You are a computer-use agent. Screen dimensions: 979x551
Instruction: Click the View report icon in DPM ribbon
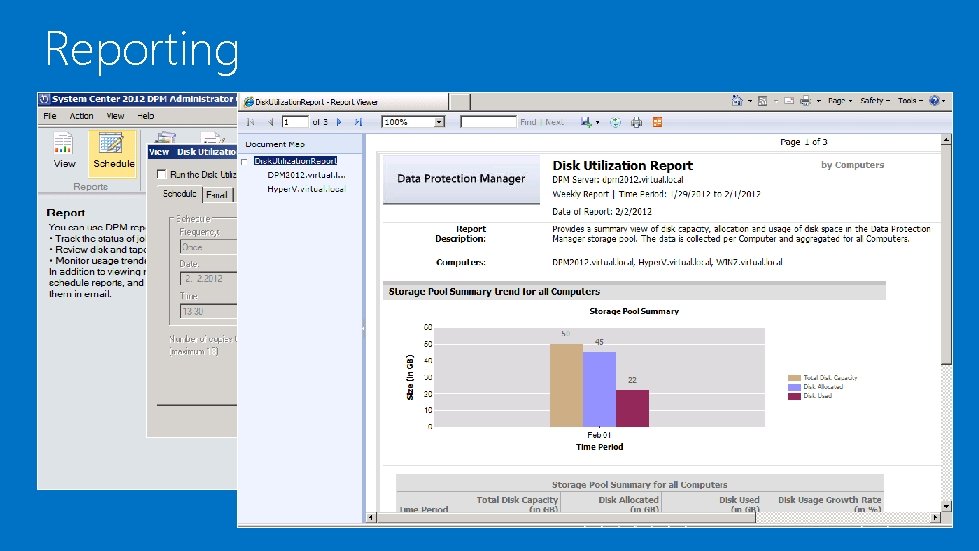coord(64,150)
